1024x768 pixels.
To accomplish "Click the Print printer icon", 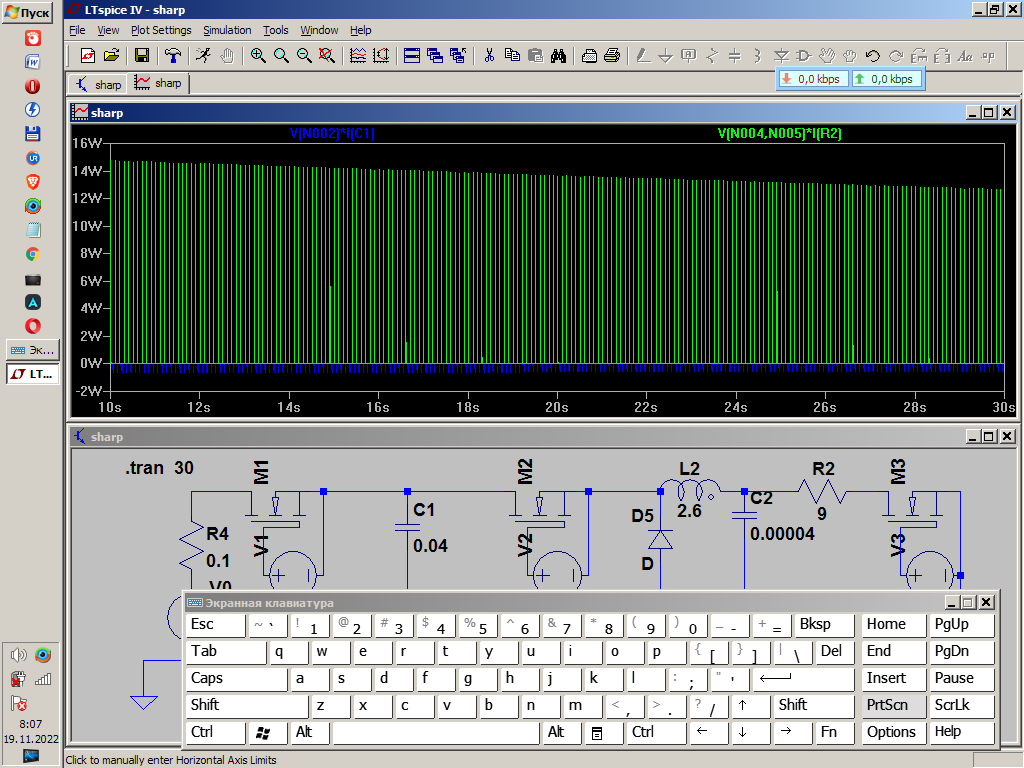I will (x=612, y=55).
